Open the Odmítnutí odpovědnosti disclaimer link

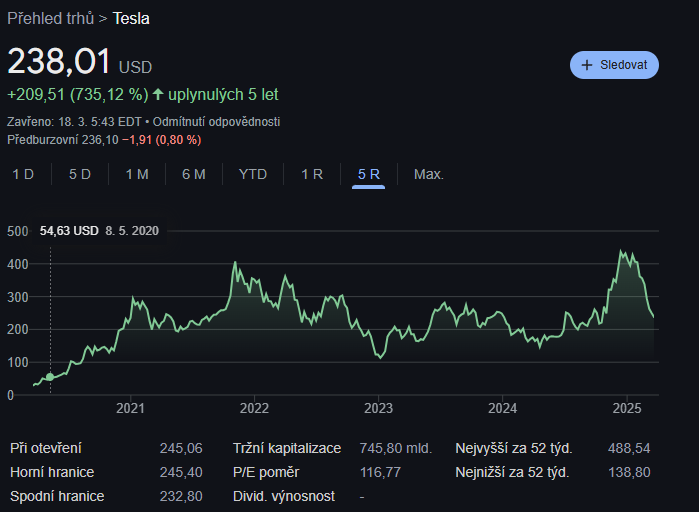pos(216,122)
